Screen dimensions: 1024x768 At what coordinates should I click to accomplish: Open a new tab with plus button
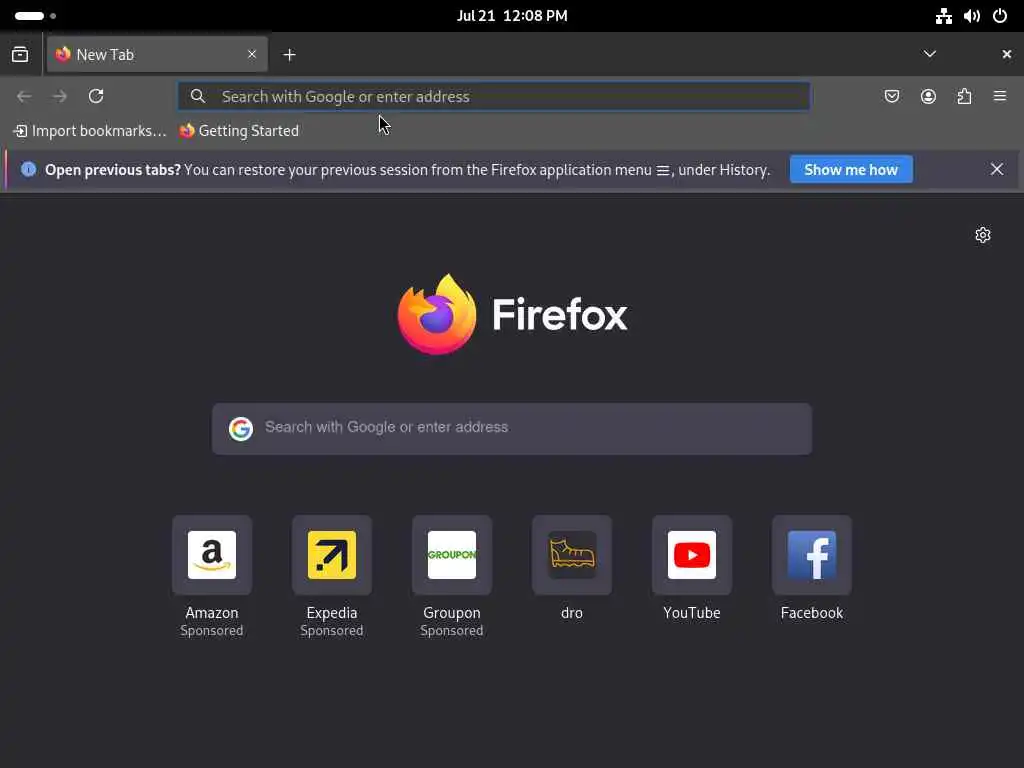click(x=289, y=55)
